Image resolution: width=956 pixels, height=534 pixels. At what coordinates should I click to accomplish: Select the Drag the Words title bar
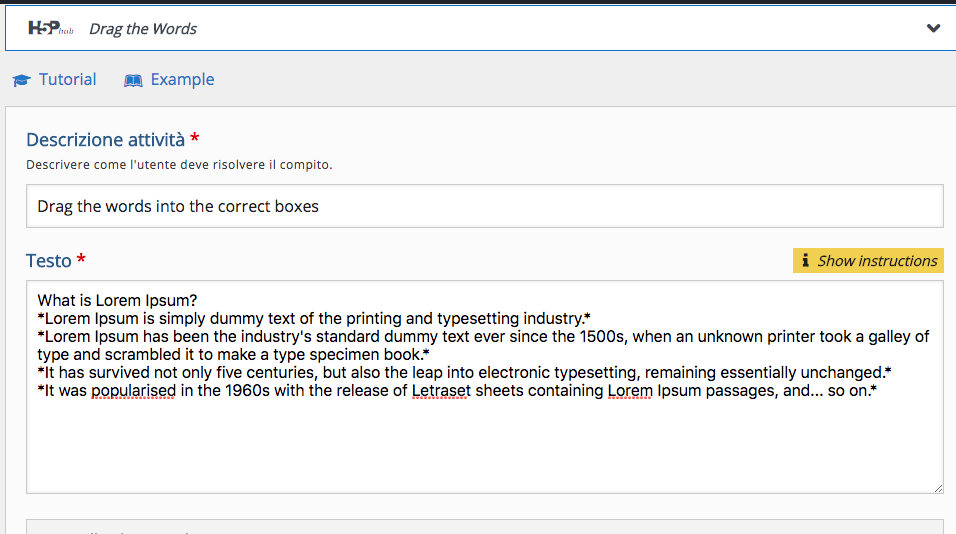coord(480,28)
